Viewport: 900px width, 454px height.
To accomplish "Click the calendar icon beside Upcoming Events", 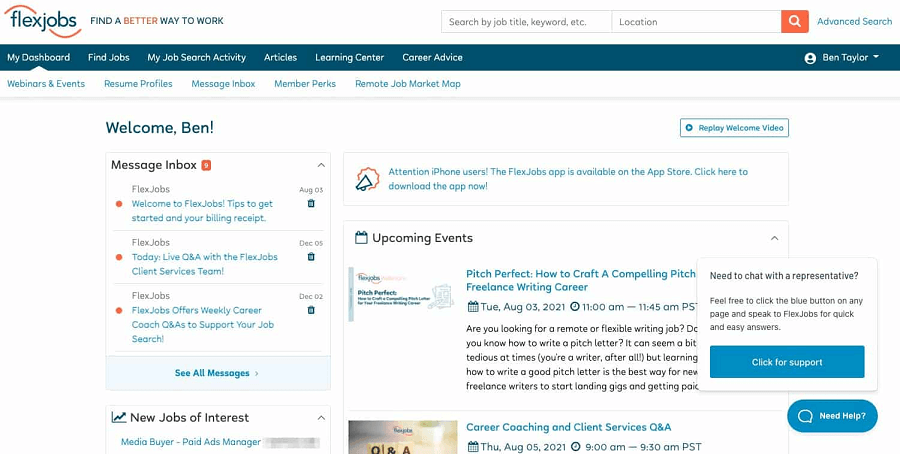I will tap(361, 238).
